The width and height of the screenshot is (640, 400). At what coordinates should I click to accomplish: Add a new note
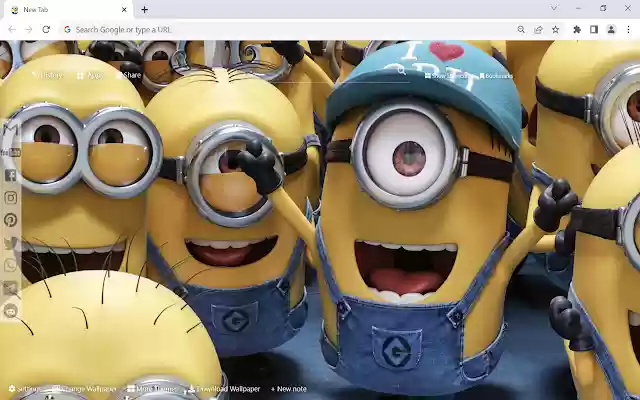[x=289, y=389]
